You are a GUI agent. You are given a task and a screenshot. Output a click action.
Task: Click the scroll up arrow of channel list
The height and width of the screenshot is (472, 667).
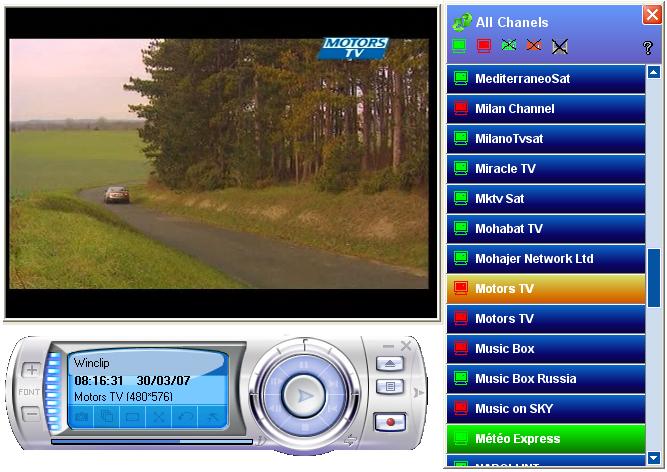[654, 72]
